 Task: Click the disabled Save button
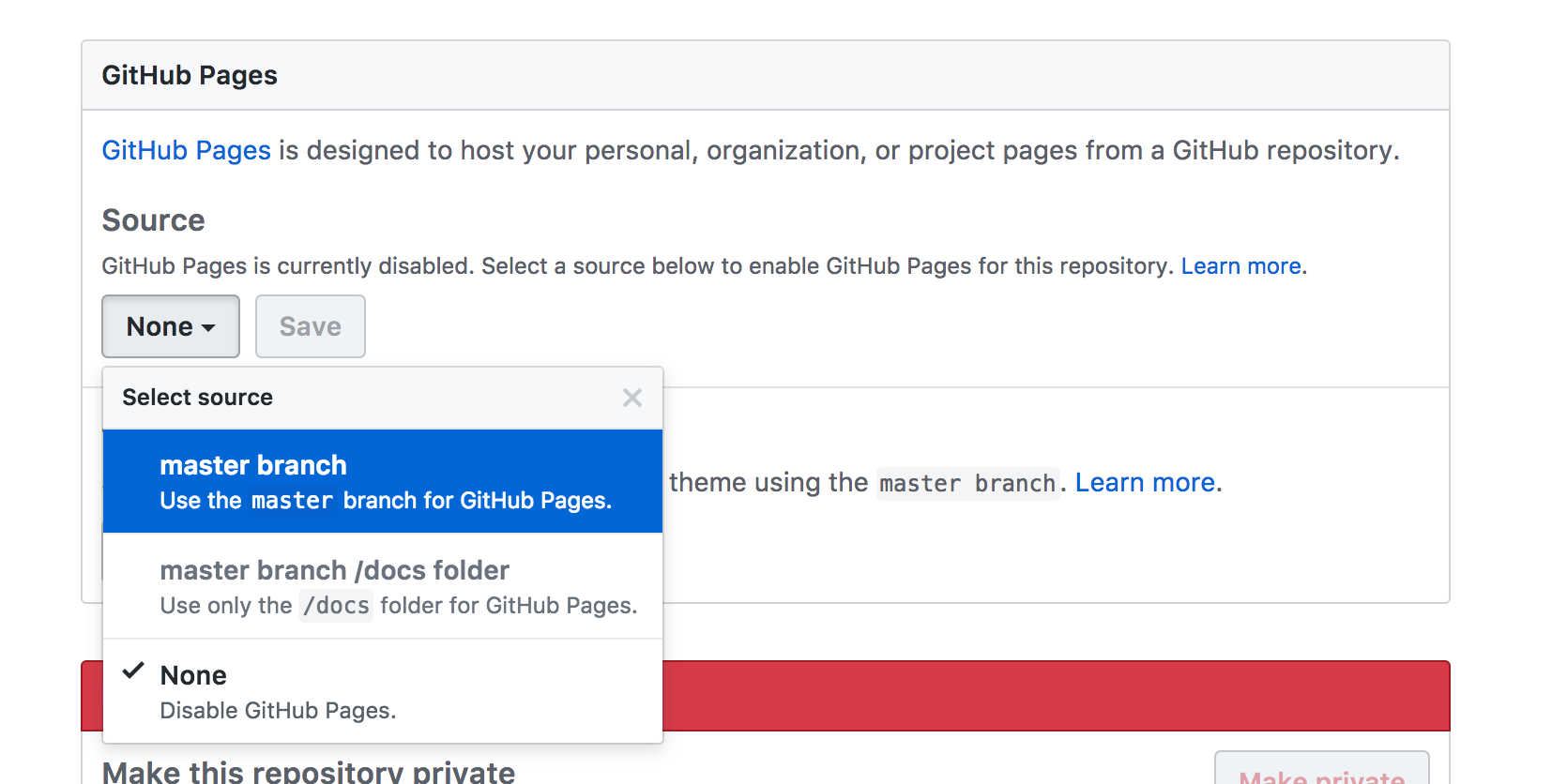point(311,326)
